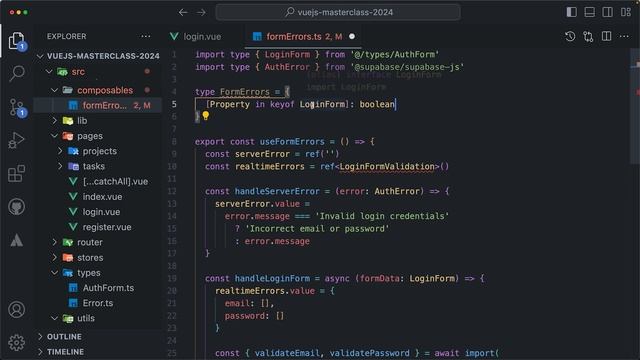Viewport: 640px width, 360px height.
Task: Split the editor right
Action: tap(607, 36)
